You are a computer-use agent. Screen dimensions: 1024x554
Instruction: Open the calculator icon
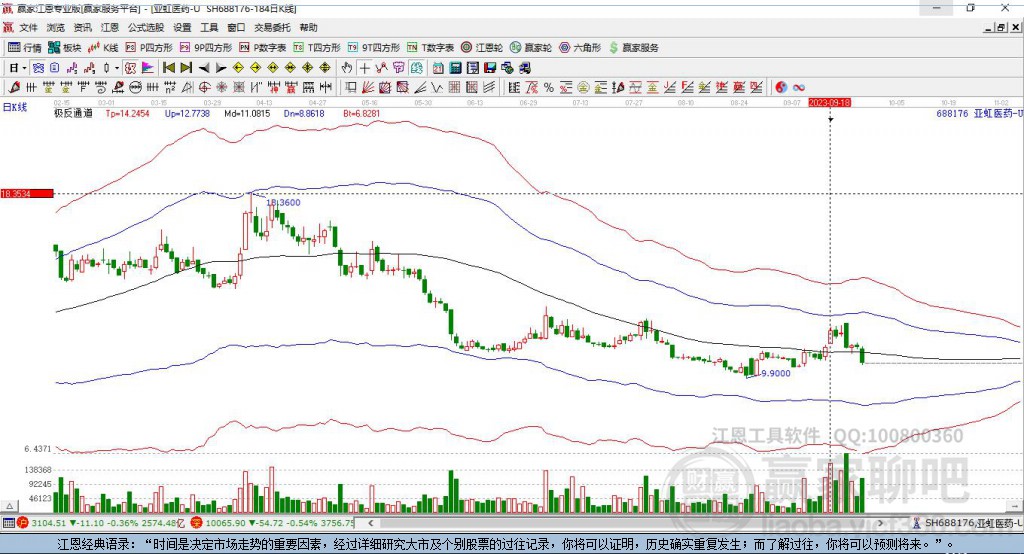click(x=456, y=68)
